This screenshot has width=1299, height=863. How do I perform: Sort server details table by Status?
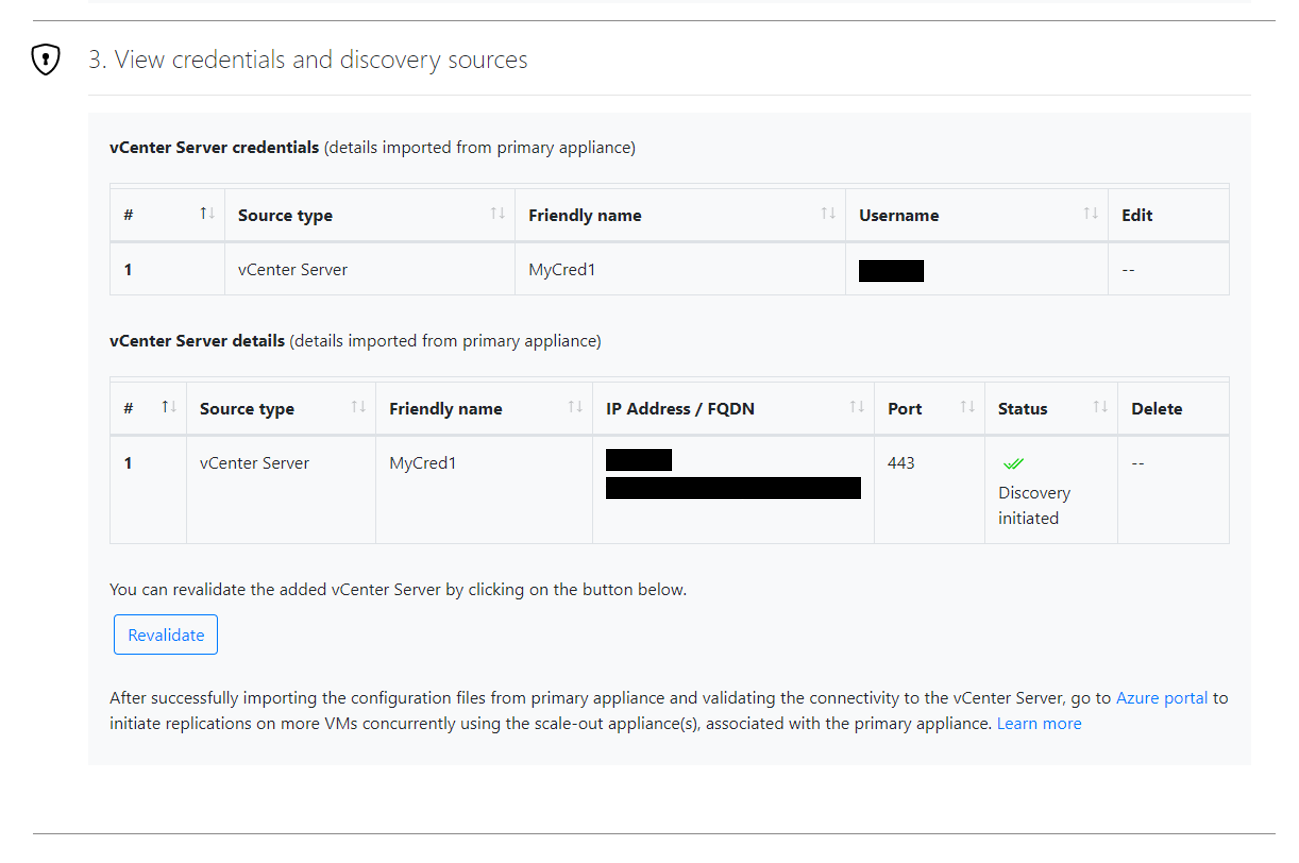(1100, 407)
